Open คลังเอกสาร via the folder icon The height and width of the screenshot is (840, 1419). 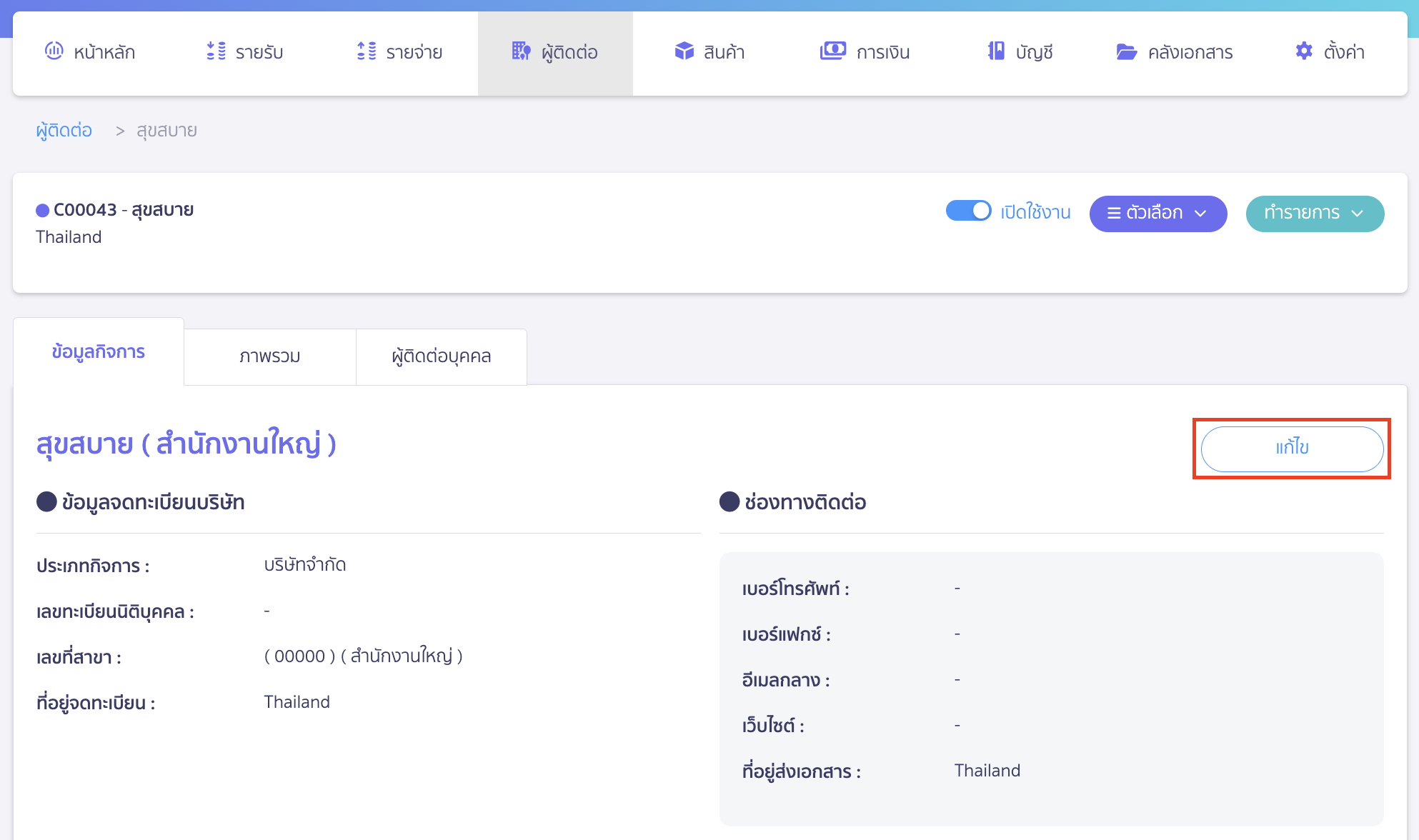1126,51
